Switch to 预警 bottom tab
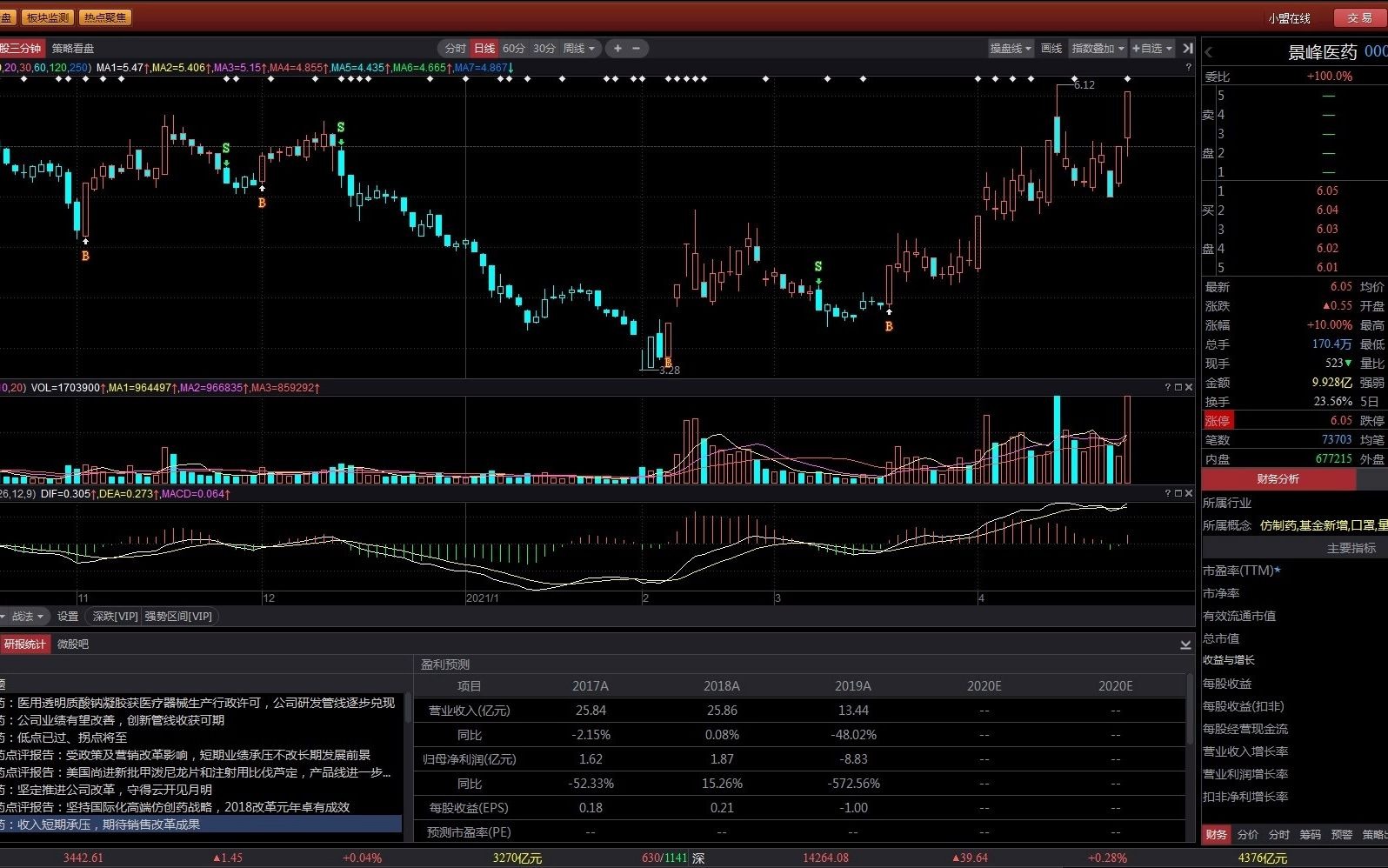The height and width of the screenshot is (868, 1388). pos(1342,835)
